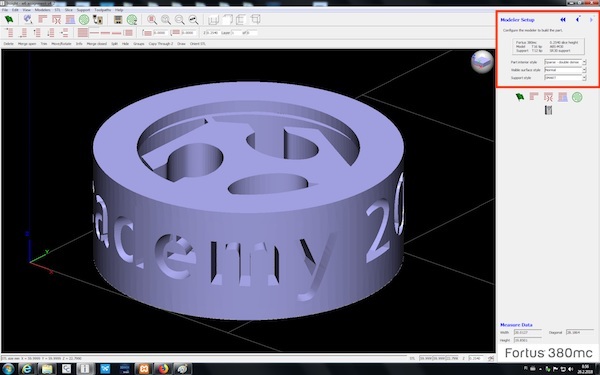Click the right arrow in Modeler Setup
The height and width of the screenshot is (375, 600).
tap(591, 20)
